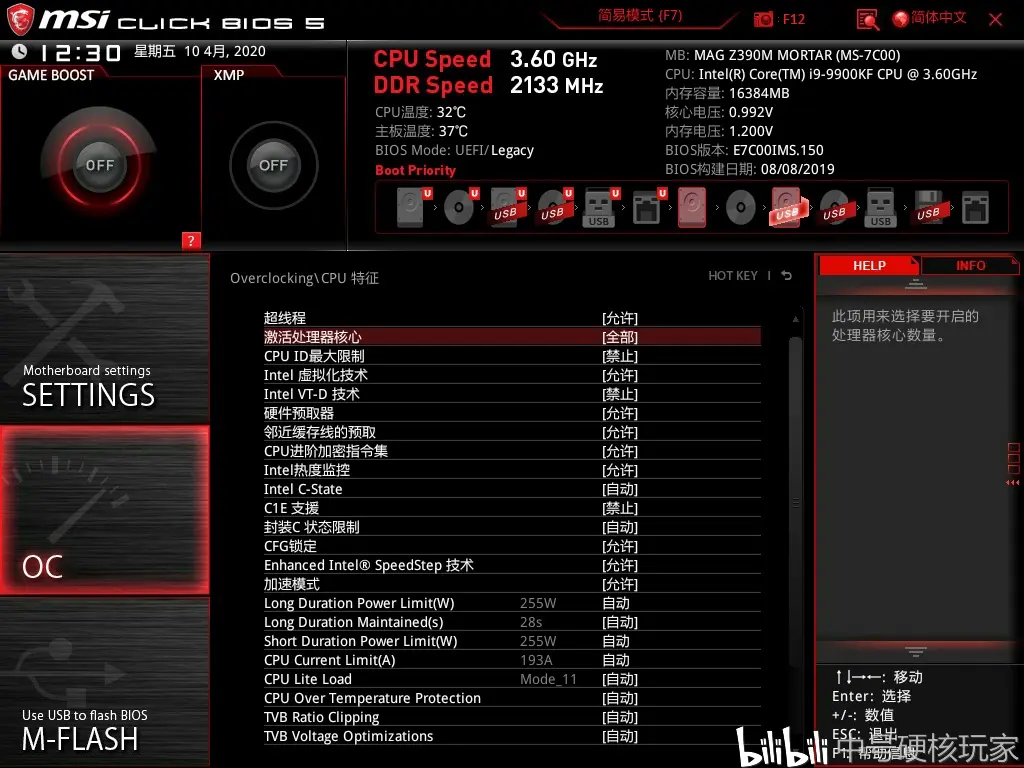Close the BIOS with the red X

(x=995, y=20)
